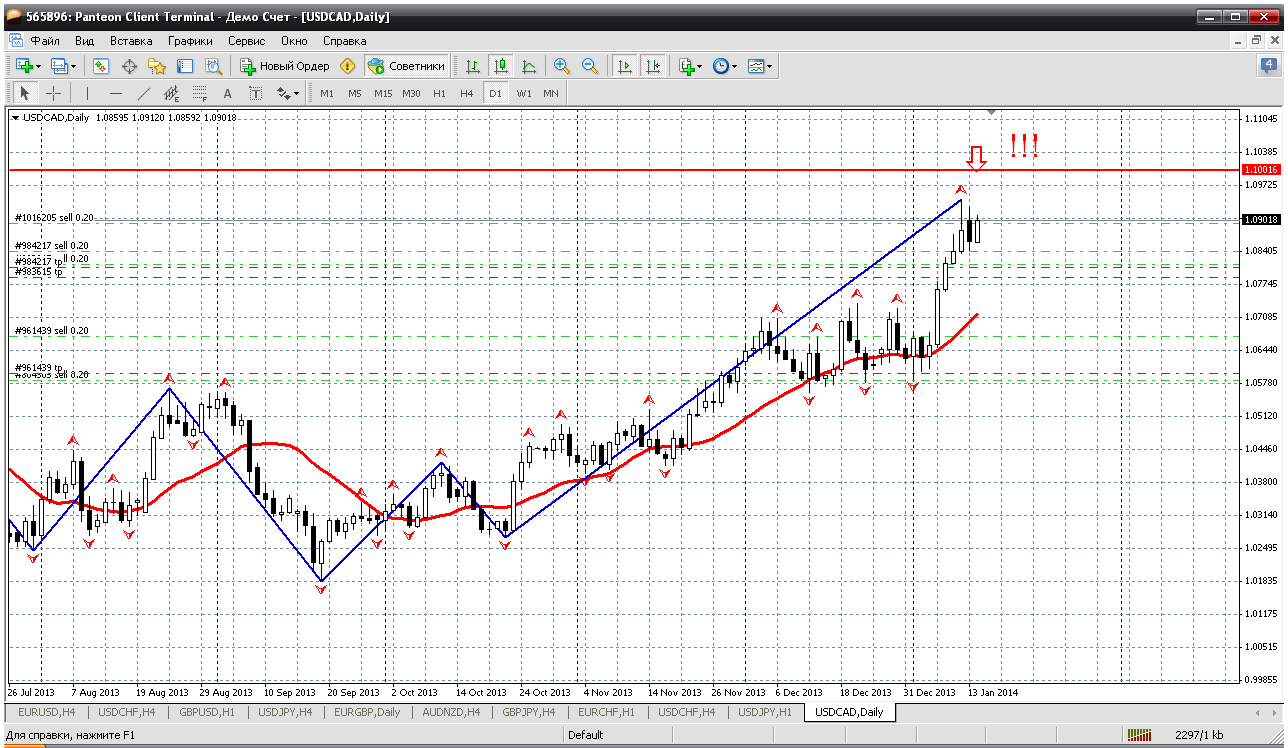Select the horizontal line drawing tool
This screenshot has width=1288, height=748.
(x=115, y=93)
